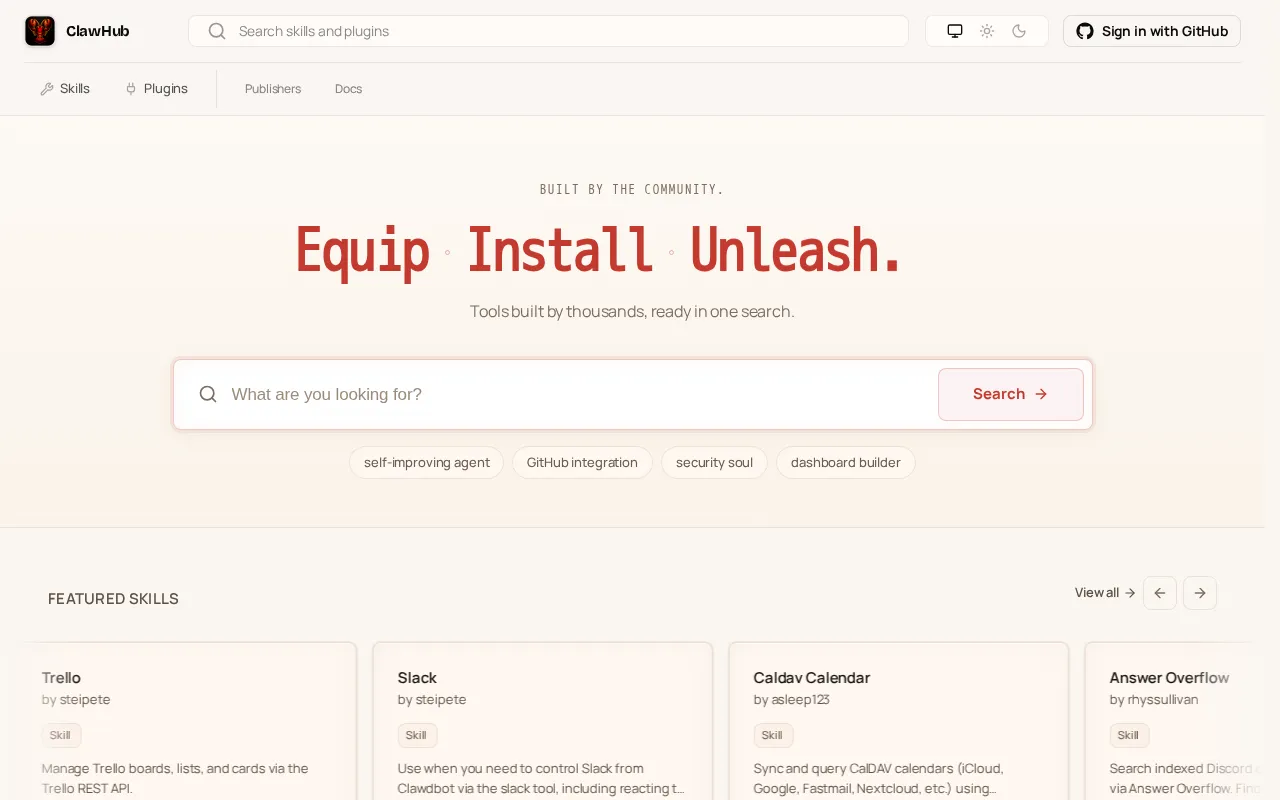
Task: Show next featured skills with right arrow
Action: [1200, 593]
